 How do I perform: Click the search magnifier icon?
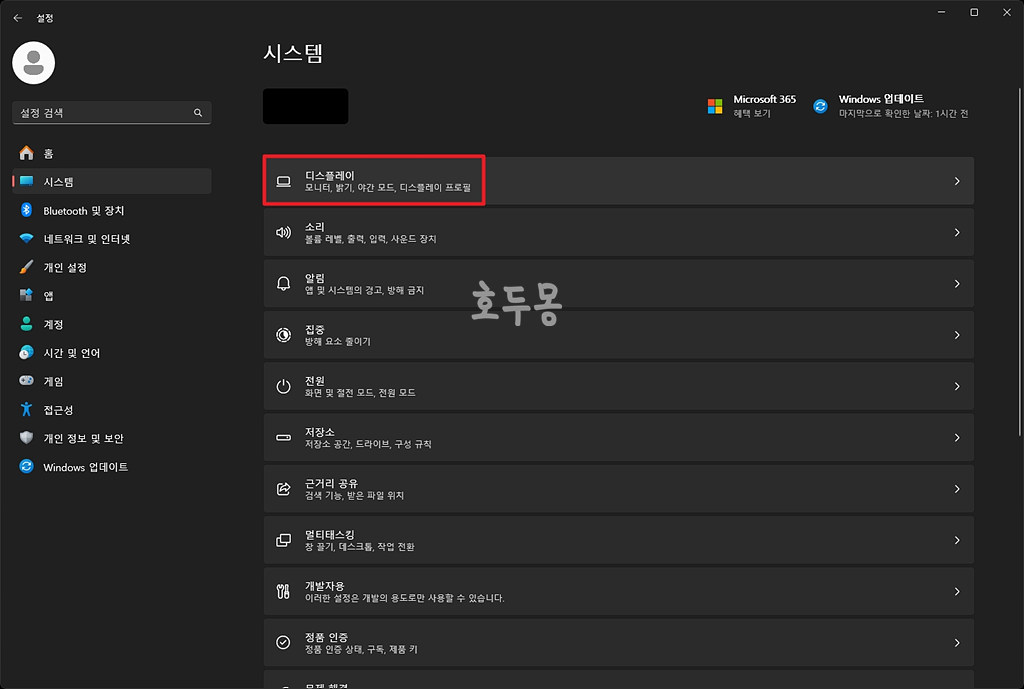pos(198,113)
